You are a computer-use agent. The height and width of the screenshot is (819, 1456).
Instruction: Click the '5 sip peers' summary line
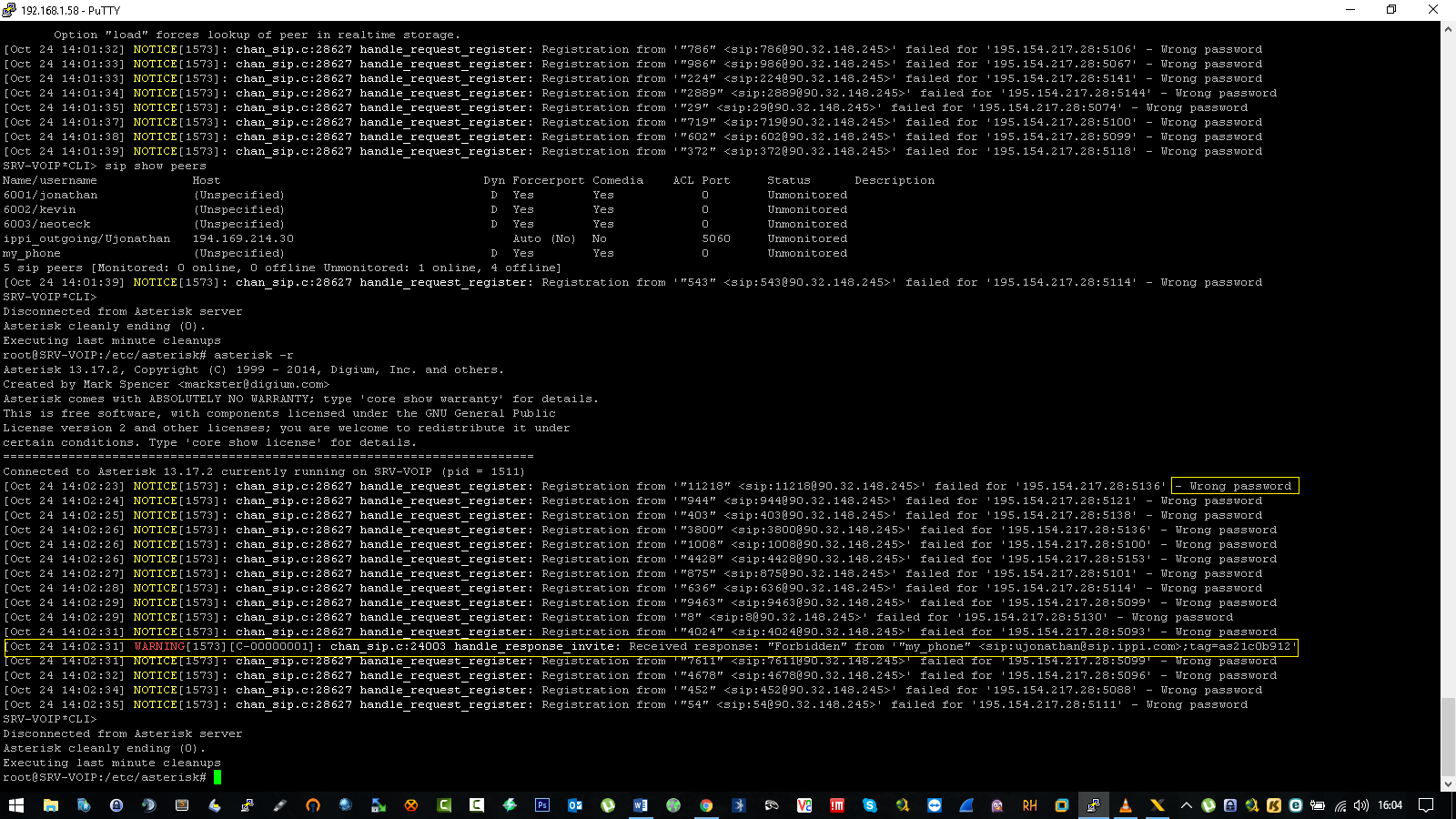coord(282,268)
